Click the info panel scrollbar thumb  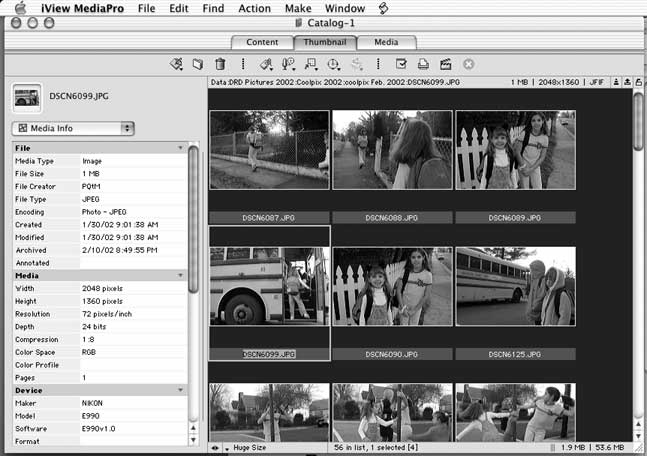193,219
